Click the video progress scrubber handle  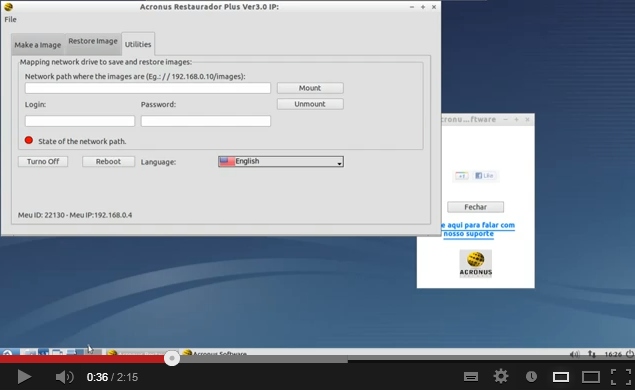pos(172,358)
